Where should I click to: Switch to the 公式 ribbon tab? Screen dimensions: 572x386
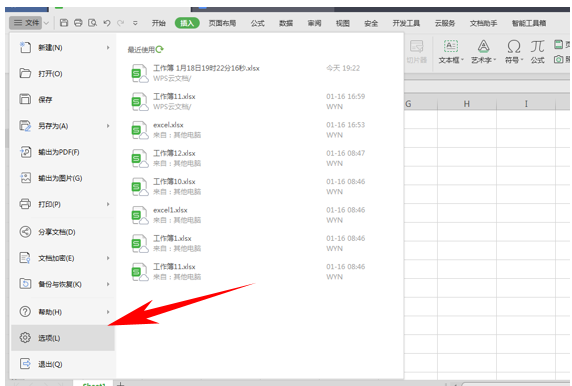258,23
